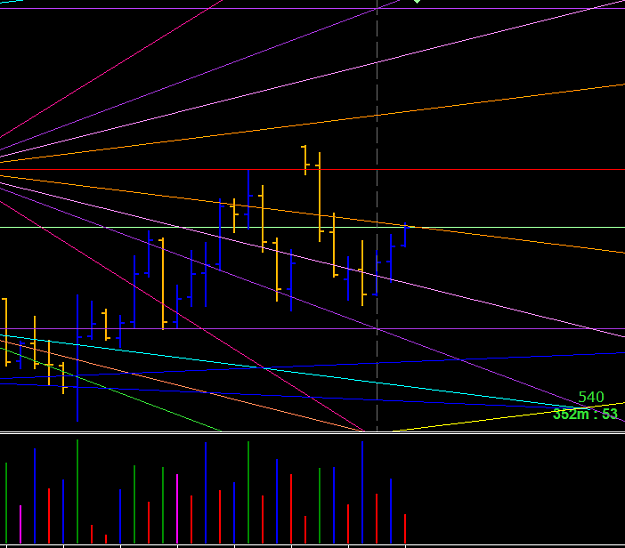
Task: Click the "352m : 53" countdown text
Action: click(585, 414)
